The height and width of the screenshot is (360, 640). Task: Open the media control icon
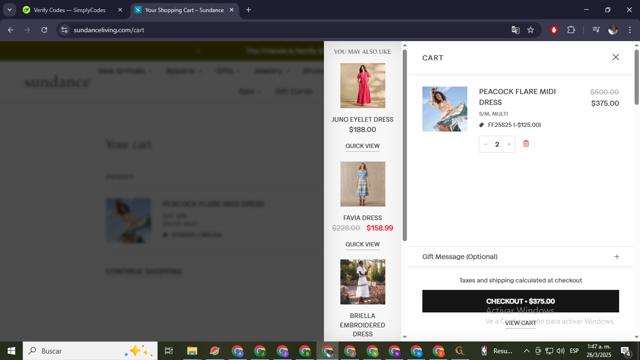point(596,30)
